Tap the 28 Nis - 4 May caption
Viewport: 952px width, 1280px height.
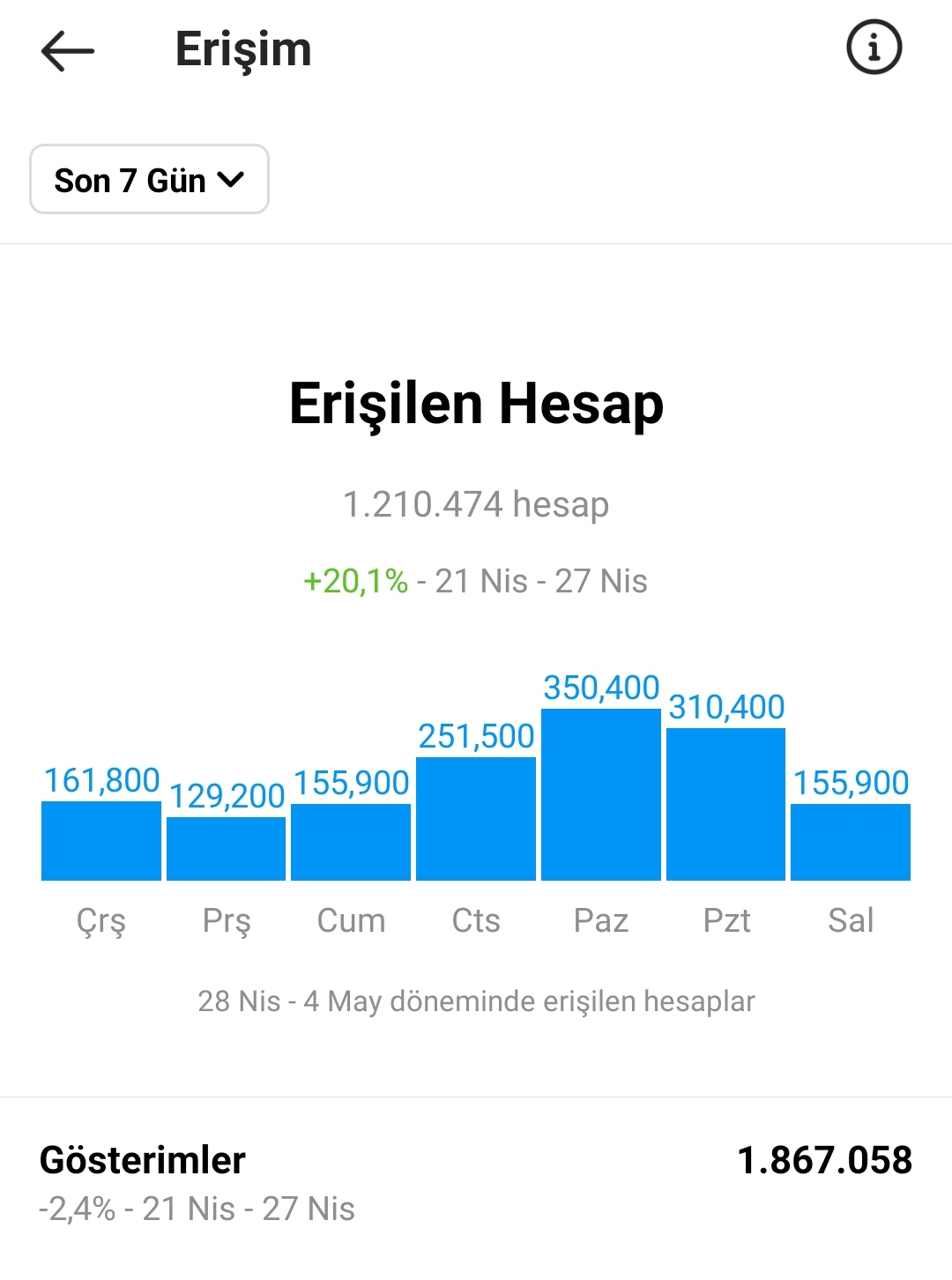pos(476,1001)
